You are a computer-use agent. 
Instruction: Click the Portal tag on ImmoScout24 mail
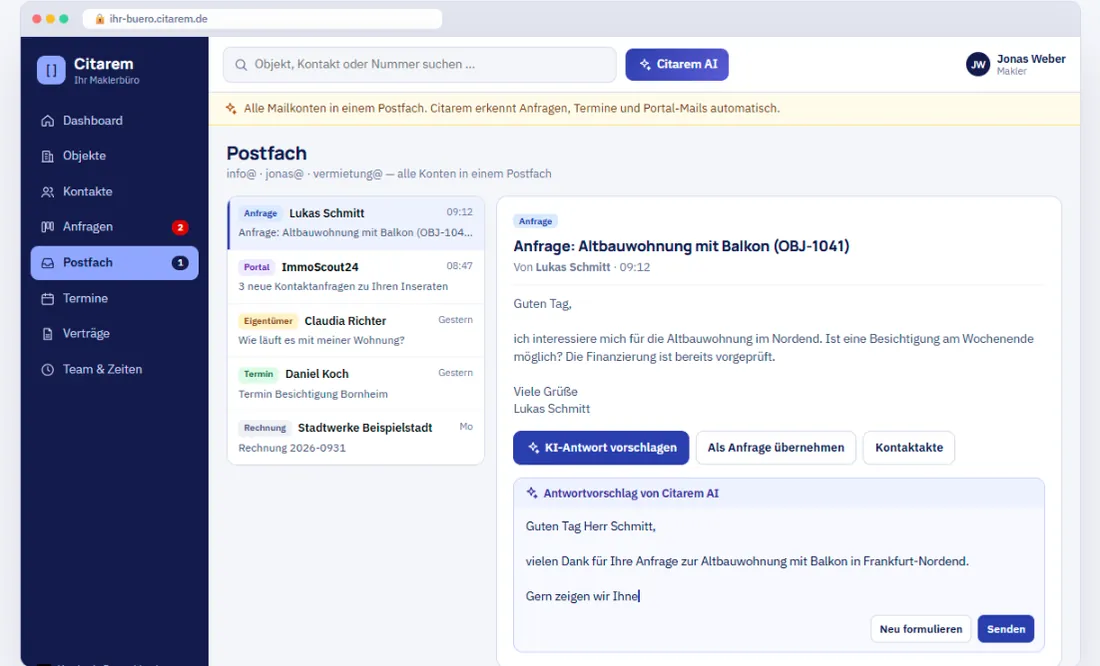point(256,267)
